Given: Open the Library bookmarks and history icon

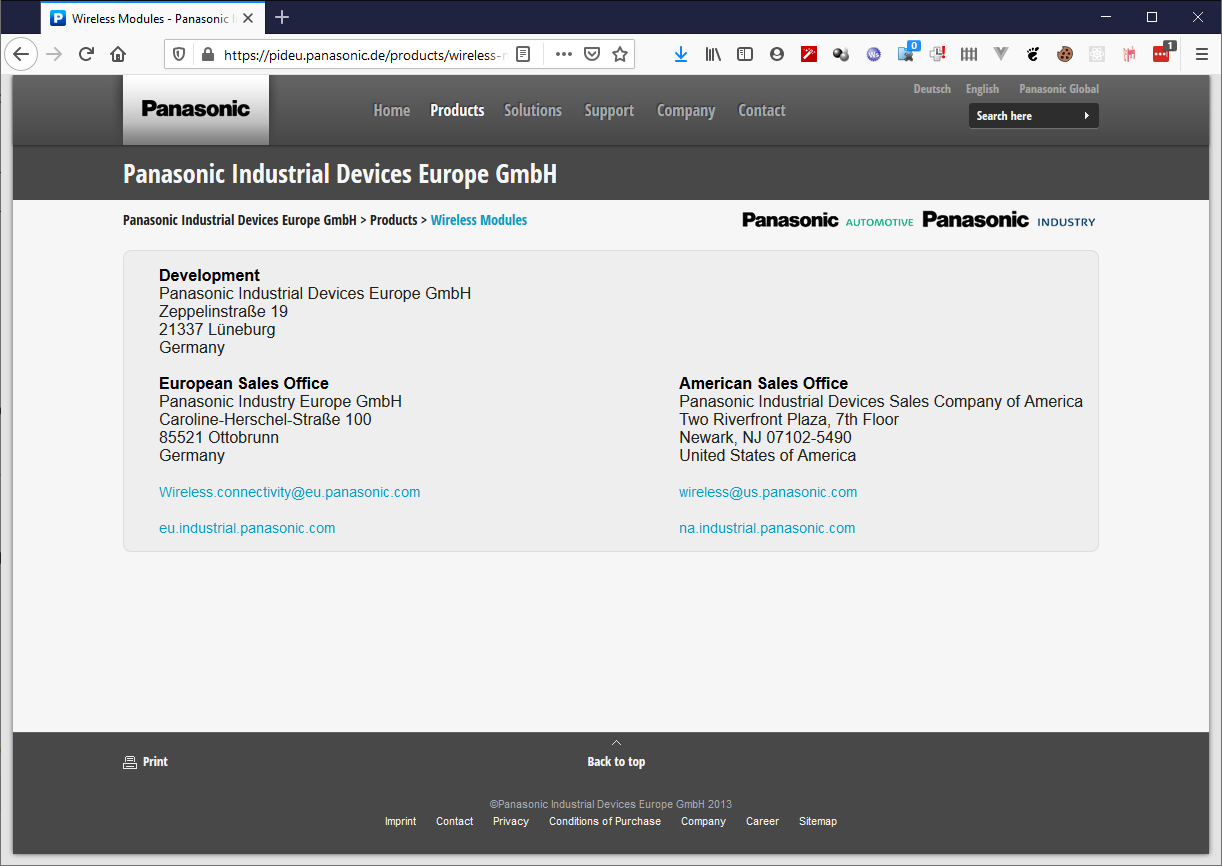Looking at the screenshot, I should coord(713,54).
